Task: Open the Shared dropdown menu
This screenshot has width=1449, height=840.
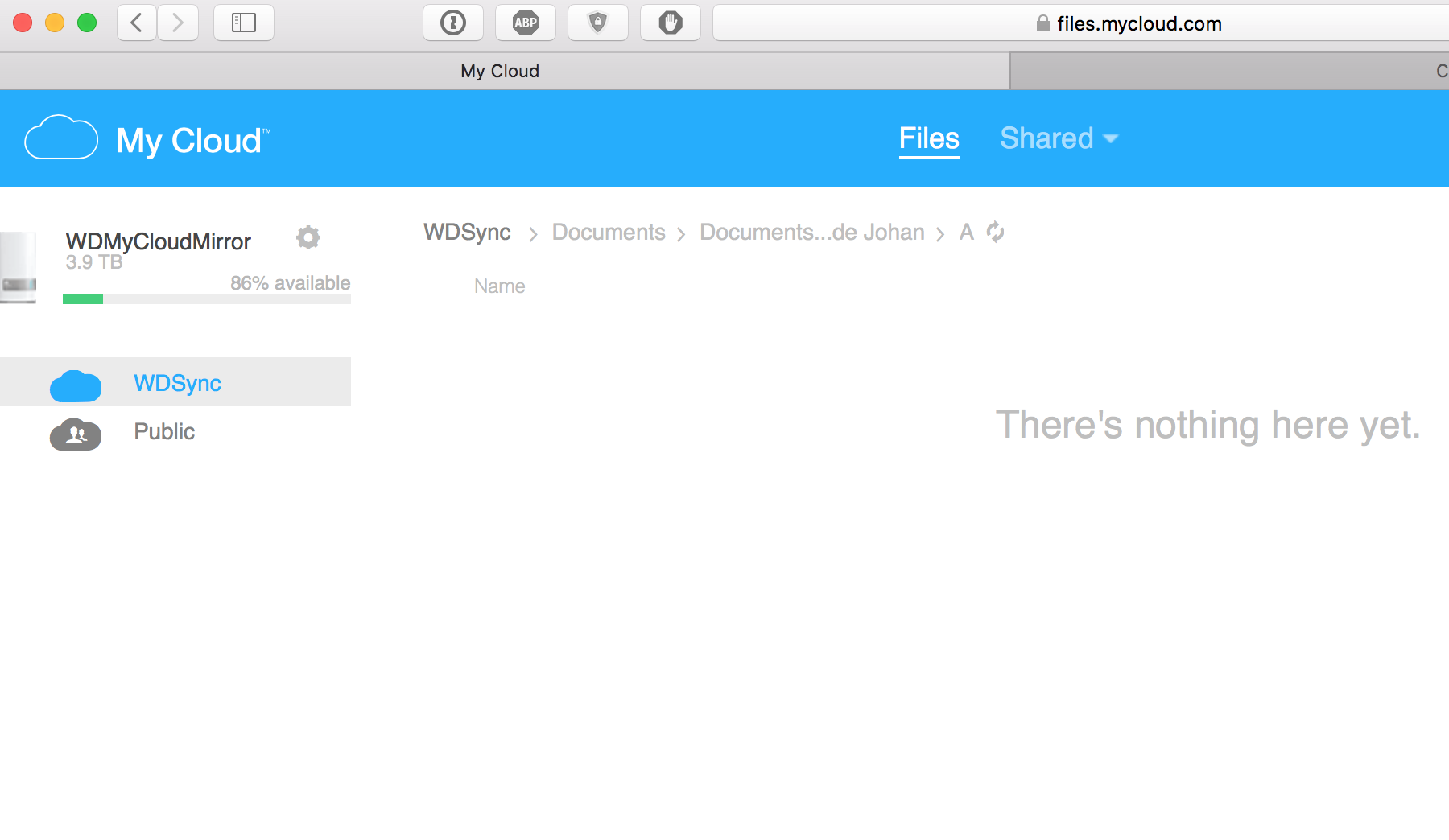Action: pos(1059,138)
